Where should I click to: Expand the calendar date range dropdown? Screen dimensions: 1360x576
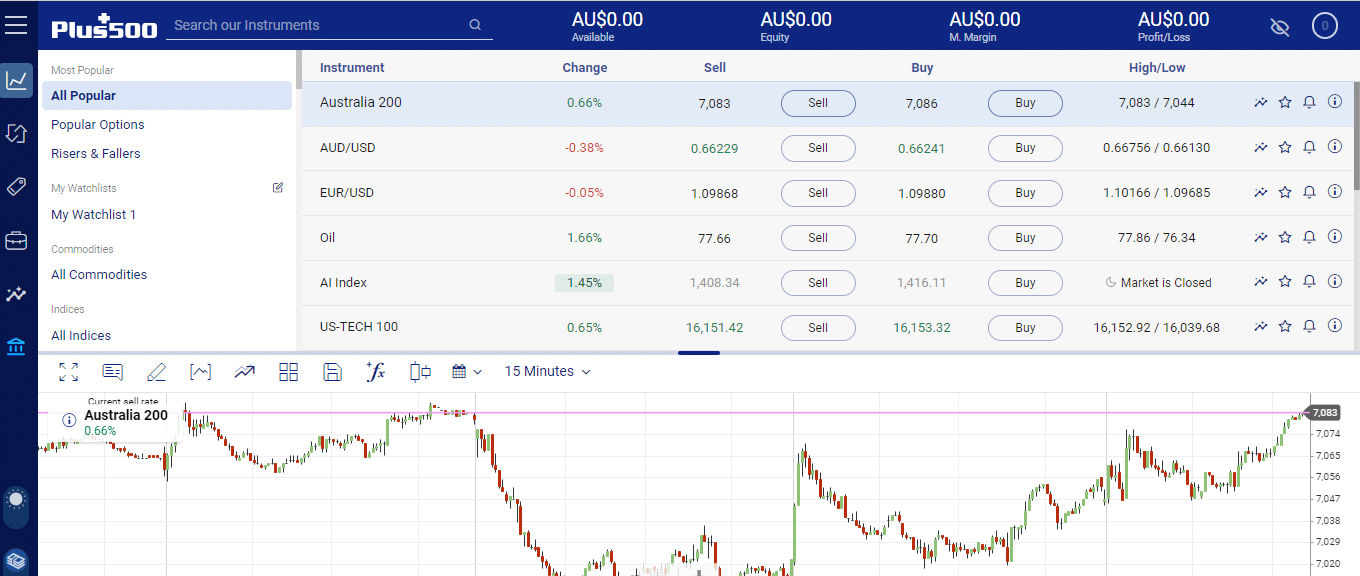pos(467,372)
